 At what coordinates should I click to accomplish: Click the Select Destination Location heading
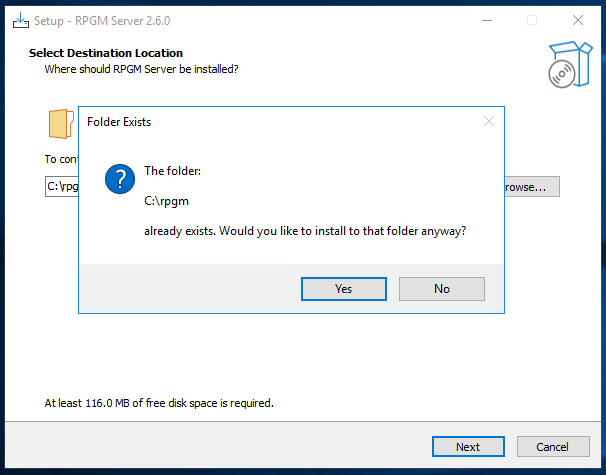106,53
